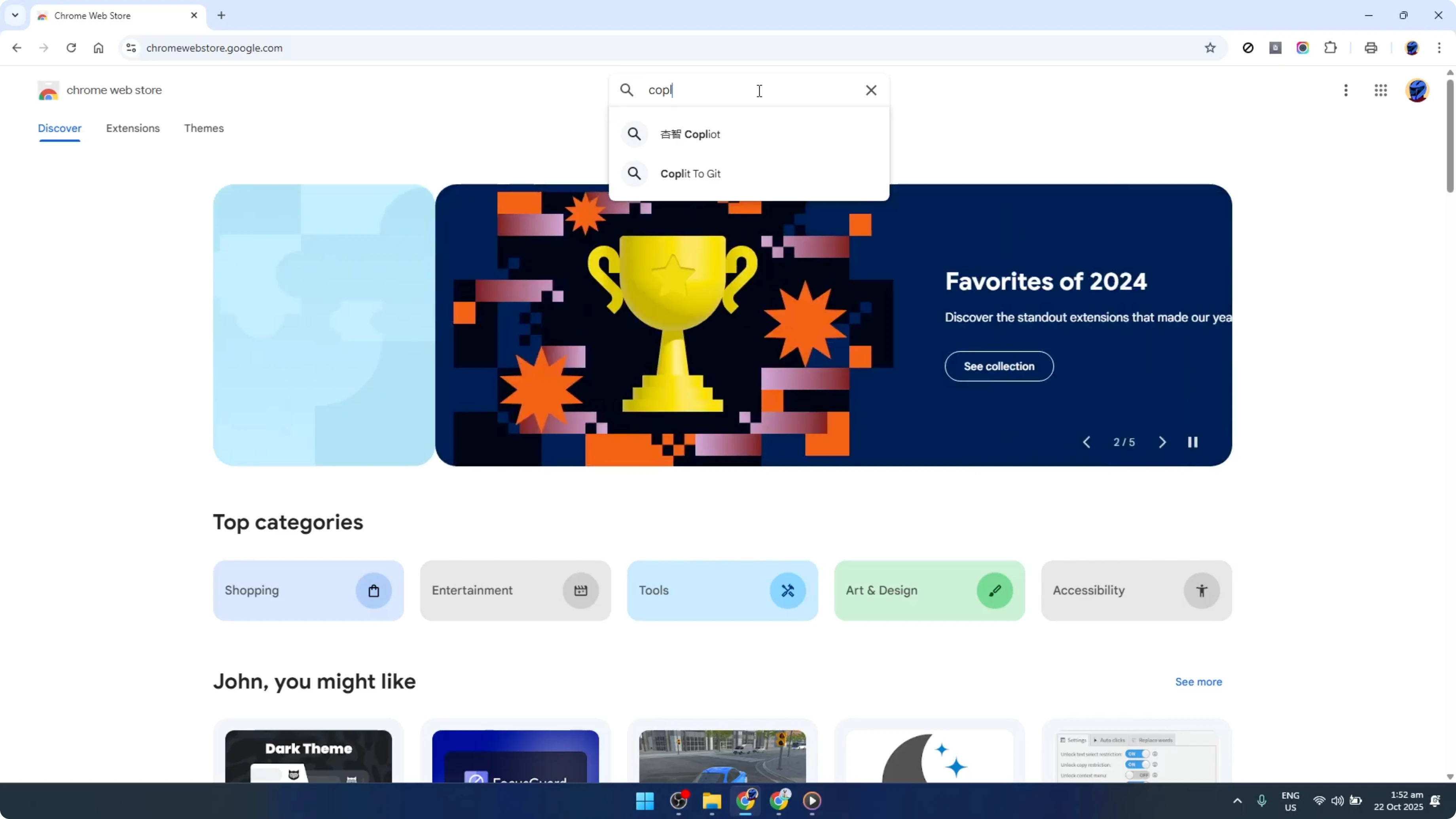
Task: Switch to the Extensions tab
Action: click(x=133, y=128)
